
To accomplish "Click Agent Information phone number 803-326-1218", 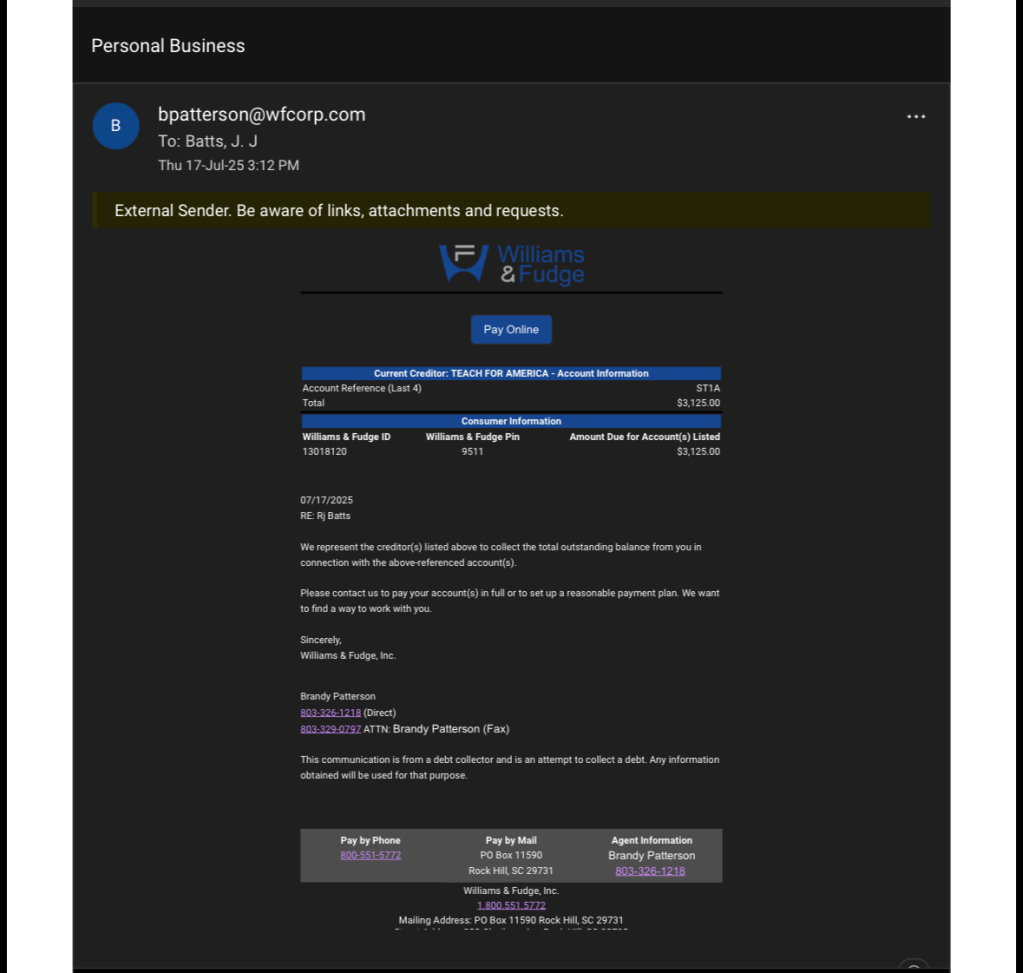I will coord(650,871).
